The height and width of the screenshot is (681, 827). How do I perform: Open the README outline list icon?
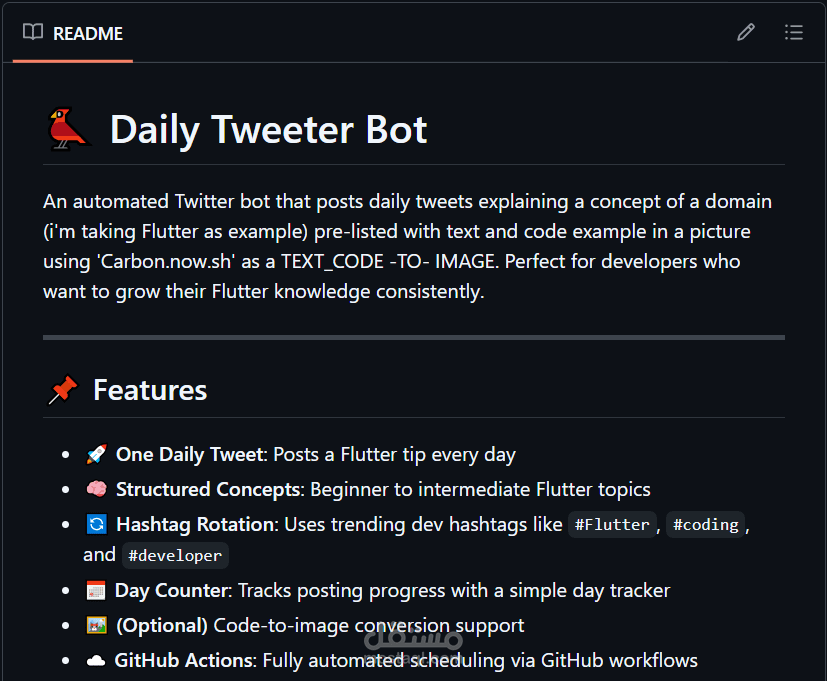click(x=793, y=32)
